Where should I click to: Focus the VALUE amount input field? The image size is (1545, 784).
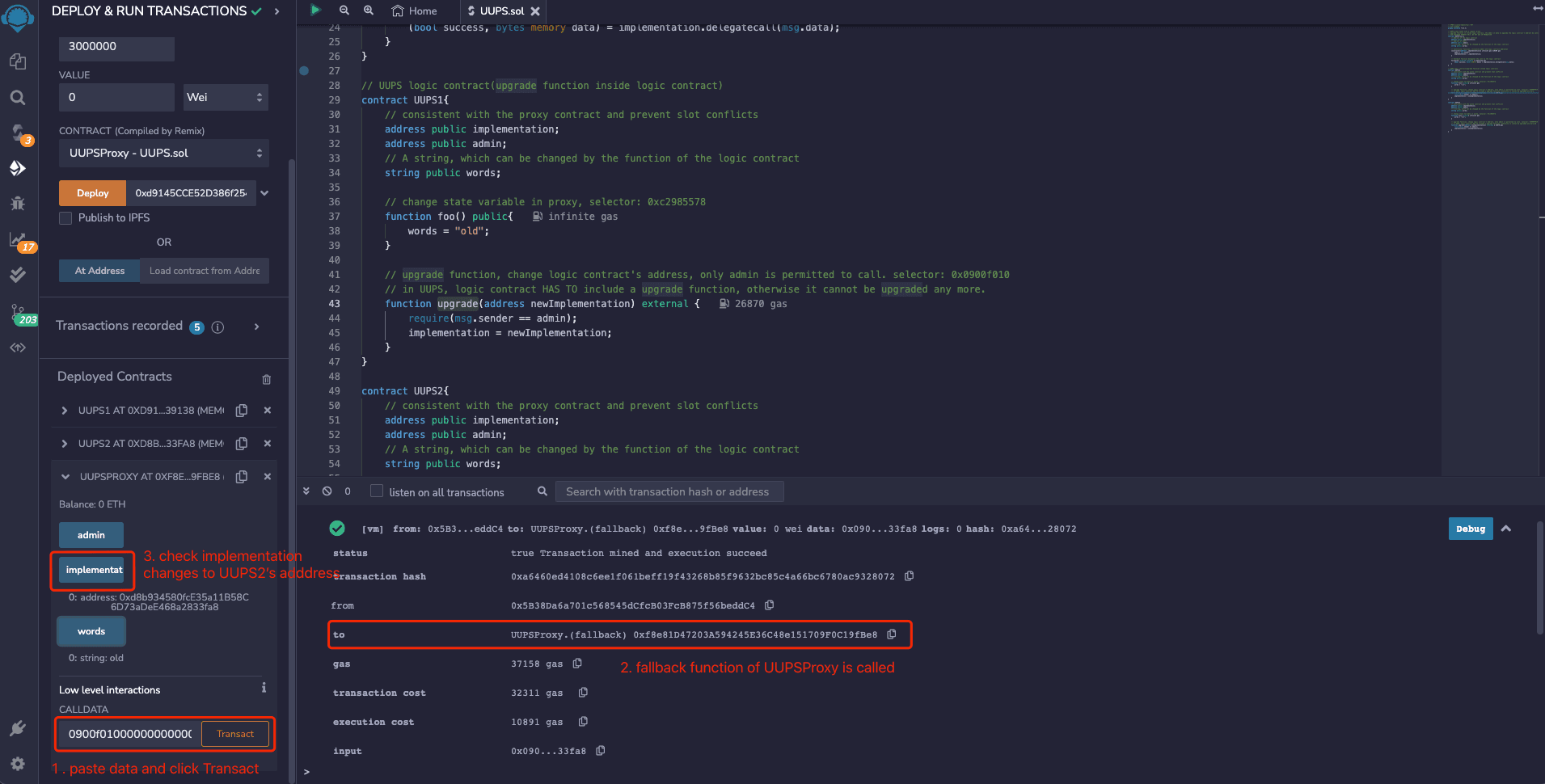click(116, 97)
